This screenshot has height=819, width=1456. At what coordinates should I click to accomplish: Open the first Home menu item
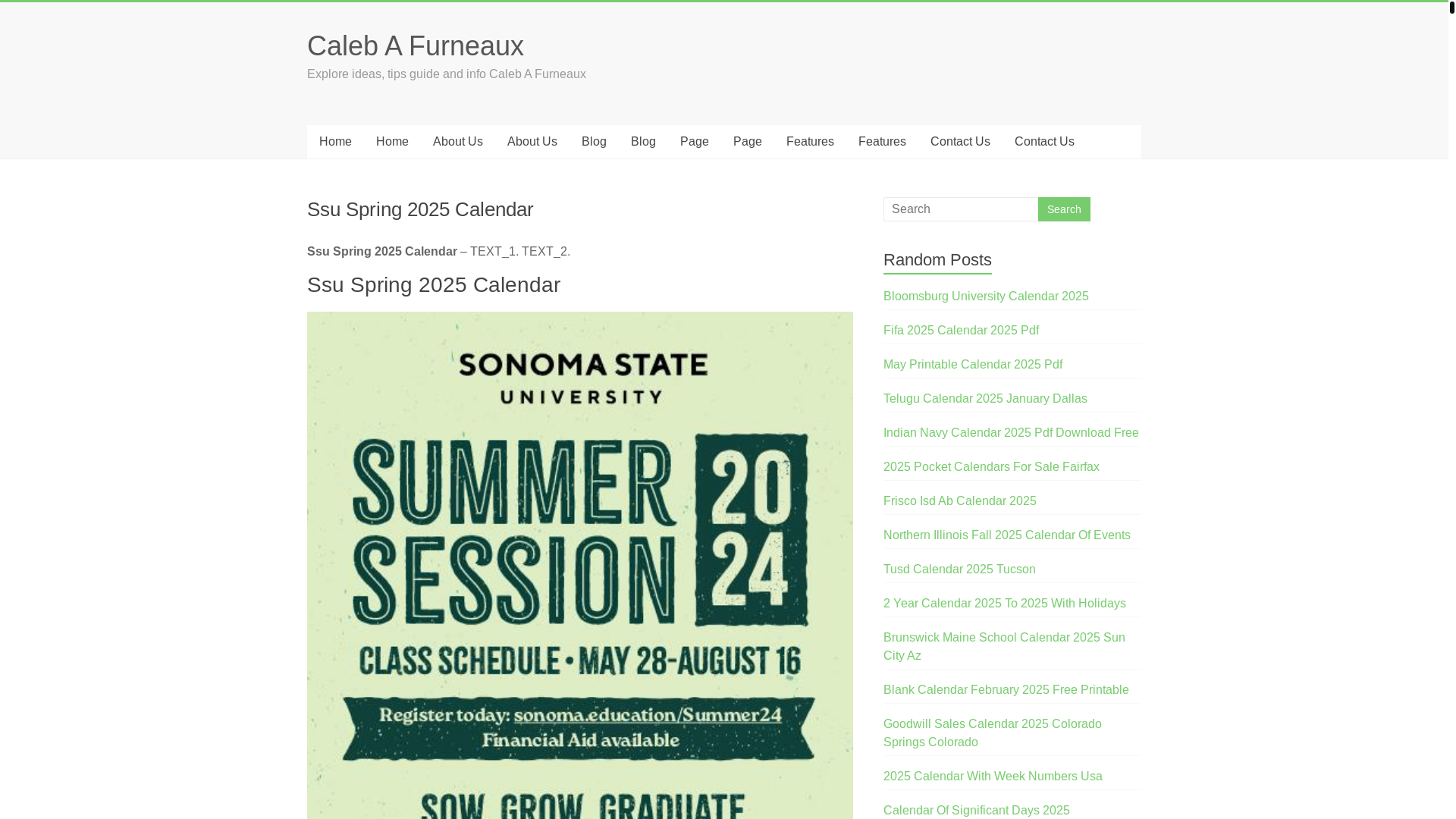pos(335,142)
